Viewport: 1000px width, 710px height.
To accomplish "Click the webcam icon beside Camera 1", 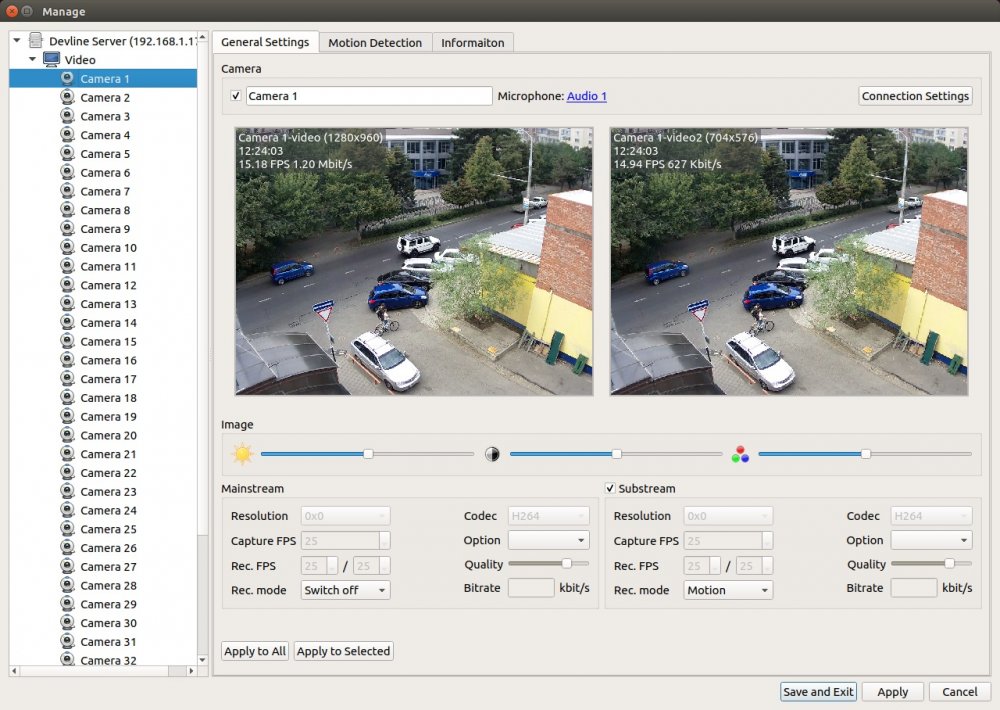I will (x=67, y=78).
